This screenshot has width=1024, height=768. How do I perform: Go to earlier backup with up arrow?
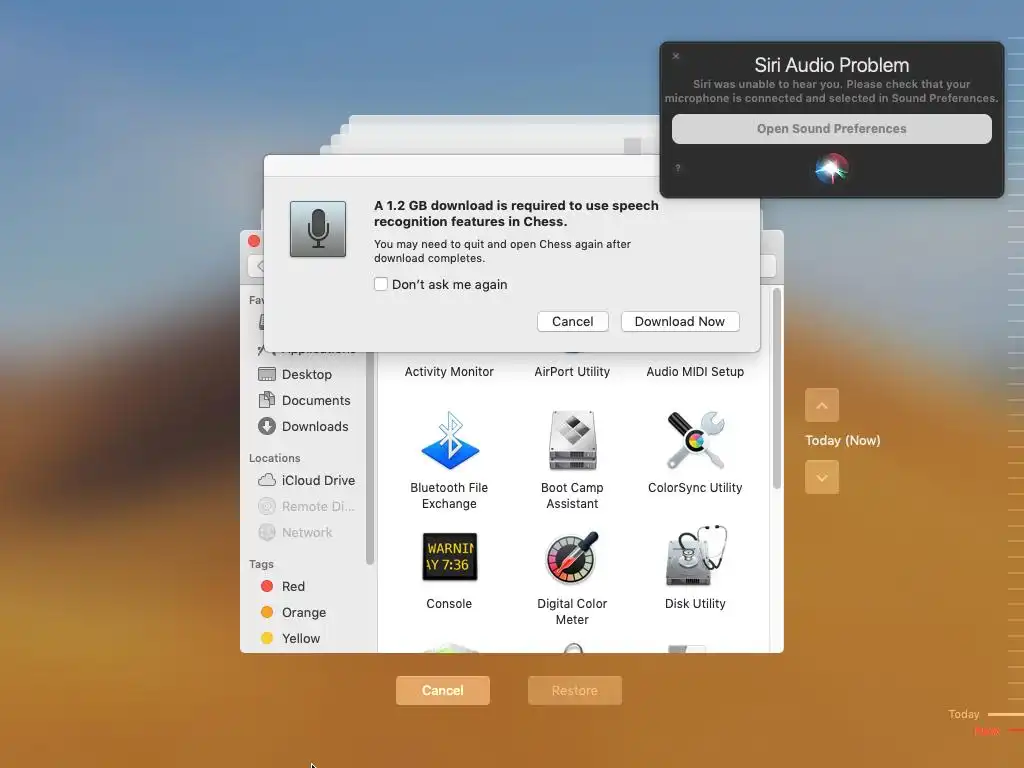click(822, 406)
